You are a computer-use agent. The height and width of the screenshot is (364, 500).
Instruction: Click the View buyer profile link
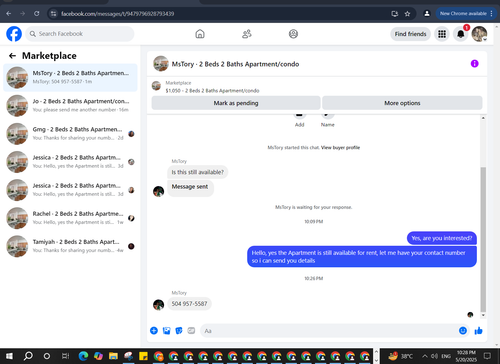click(x=340, y=147)
